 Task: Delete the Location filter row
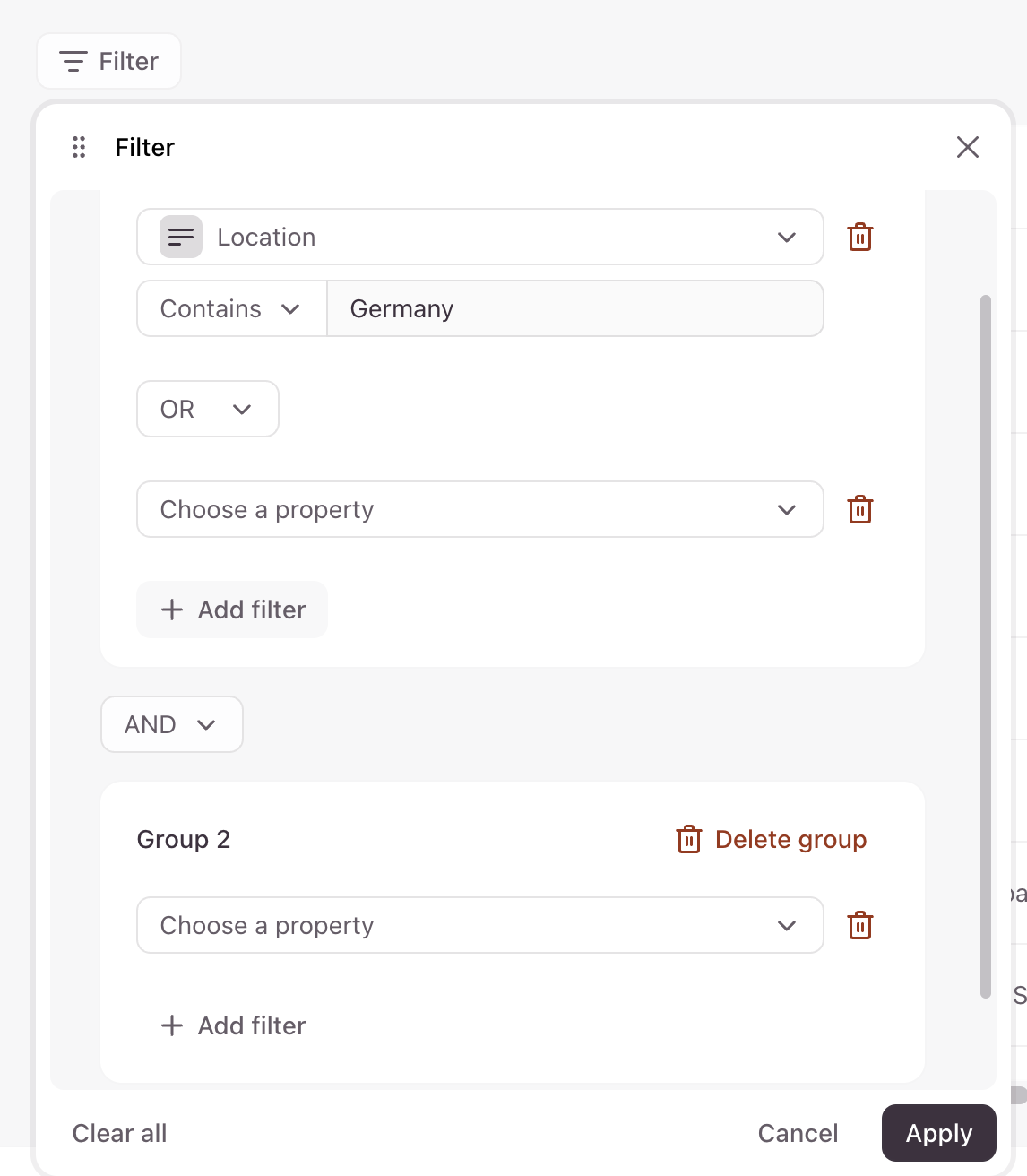pyautogui.click(x=859, y=238)
